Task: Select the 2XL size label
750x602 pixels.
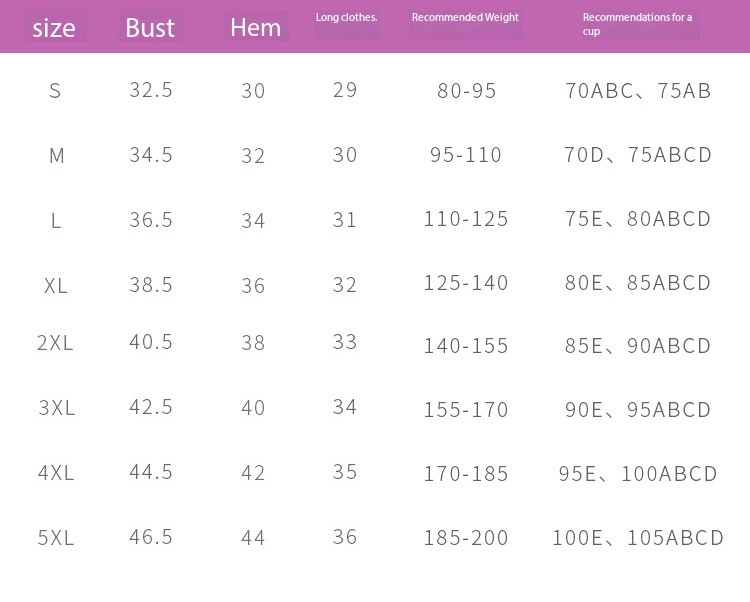Action: pos(55,343)
